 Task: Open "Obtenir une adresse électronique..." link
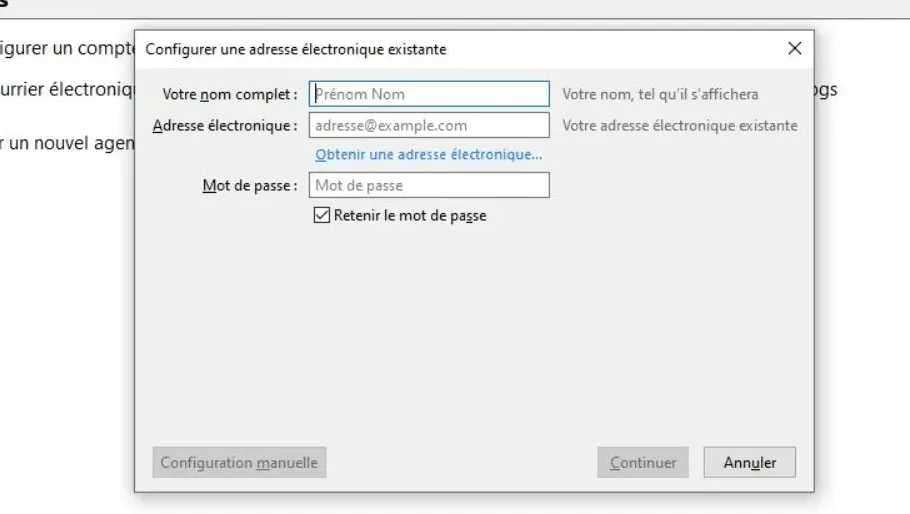click(428, 155)
